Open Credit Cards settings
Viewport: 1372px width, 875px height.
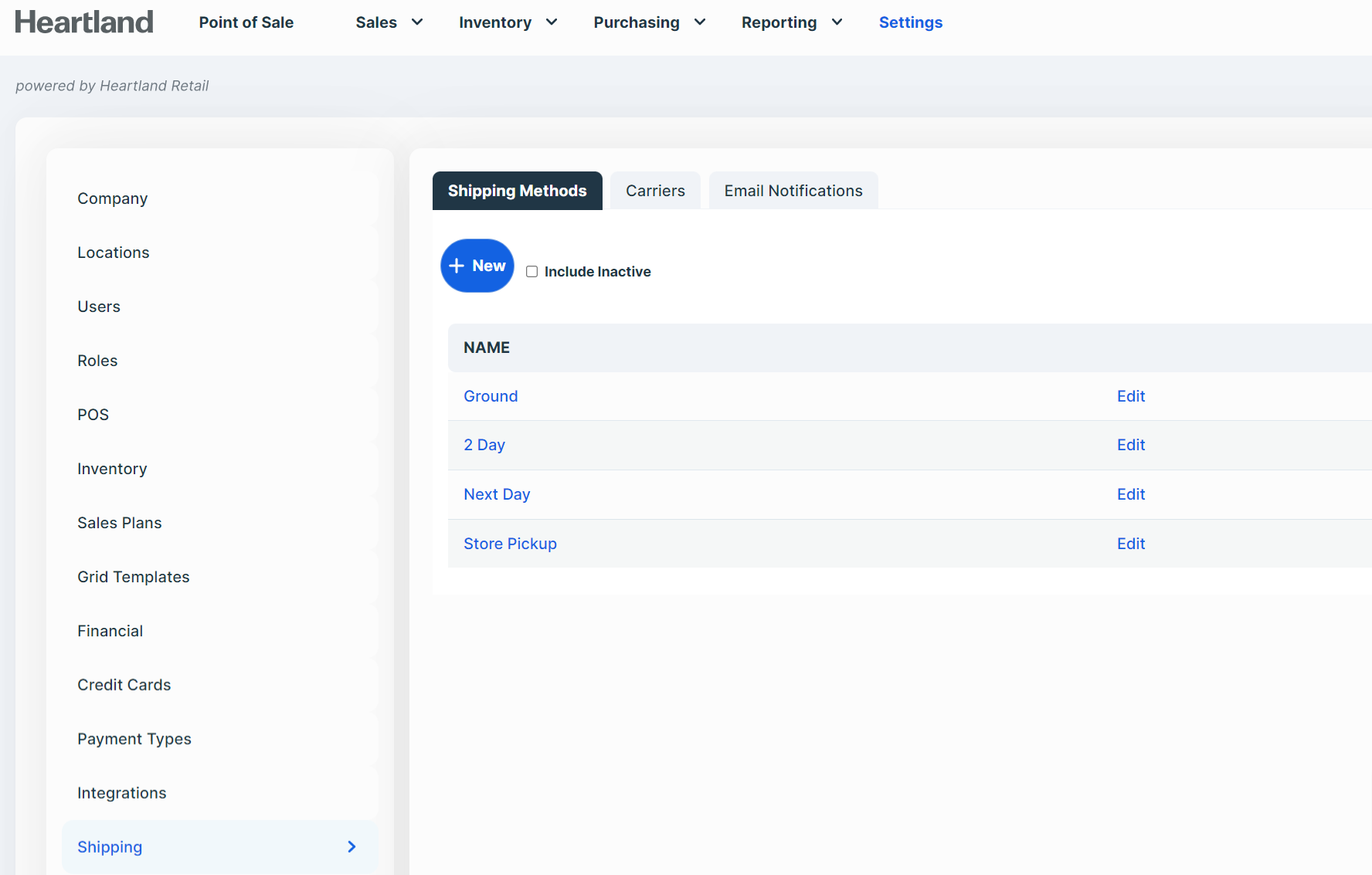coord(220,685)
